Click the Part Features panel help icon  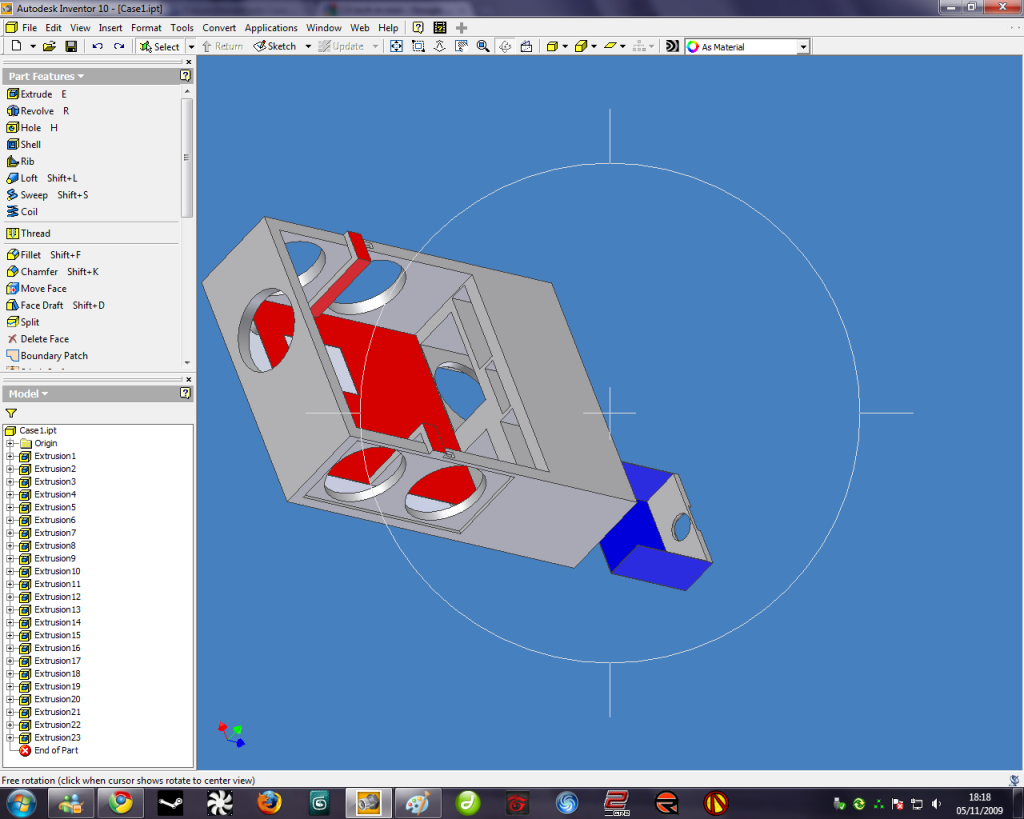coord(185,76)
